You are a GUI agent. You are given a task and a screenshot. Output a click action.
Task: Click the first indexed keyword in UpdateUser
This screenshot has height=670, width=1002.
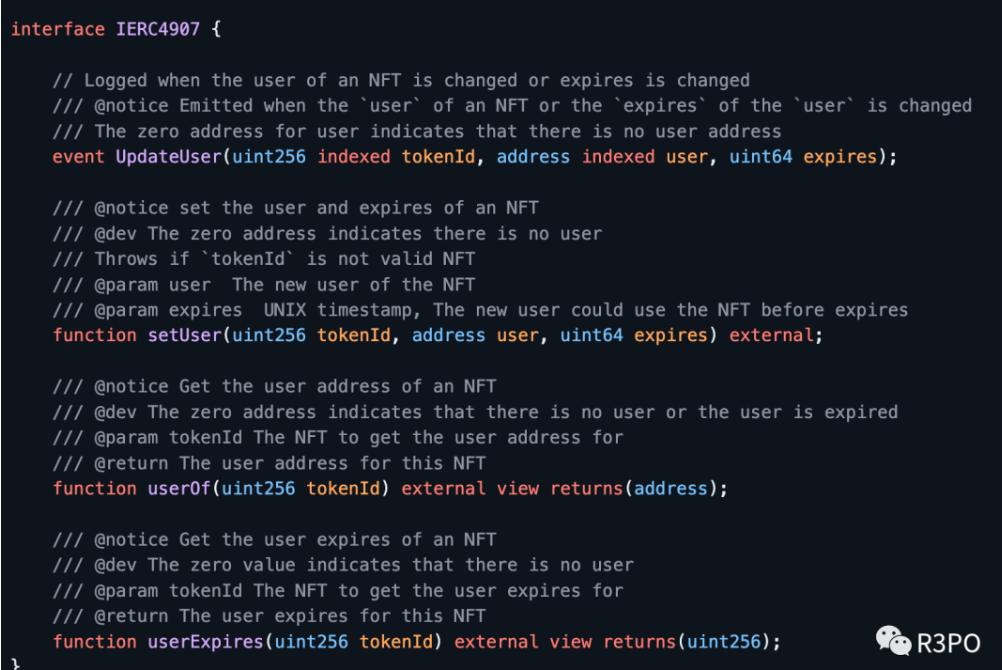click(354, 157)
